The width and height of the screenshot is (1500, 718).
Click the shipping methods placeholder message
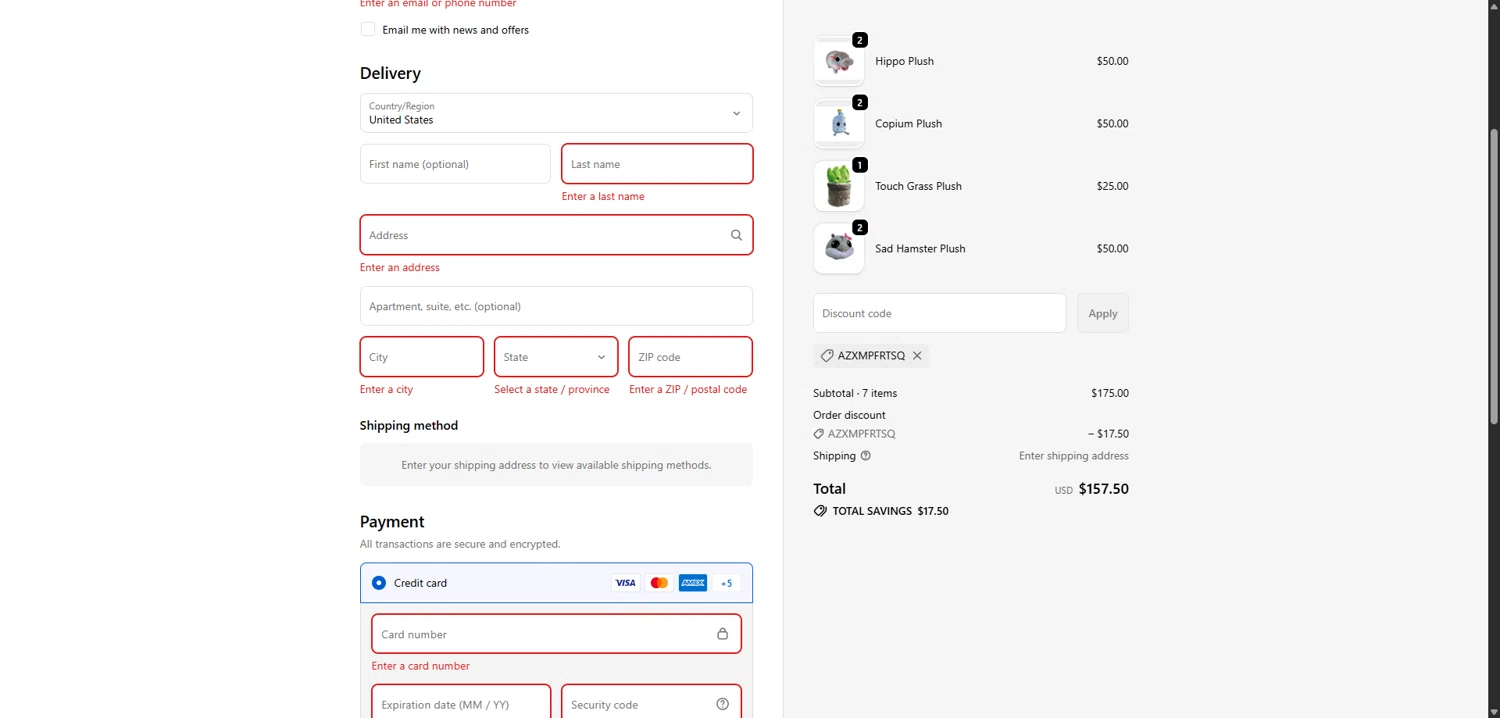click(556, 465)
